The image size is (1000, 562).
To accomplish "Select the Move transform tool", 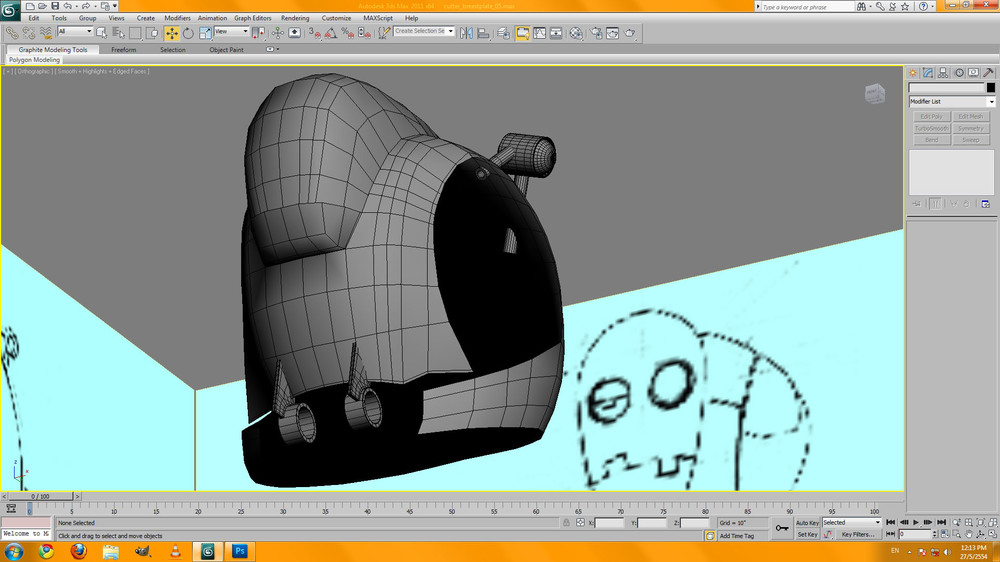I will tap(171, 33).
